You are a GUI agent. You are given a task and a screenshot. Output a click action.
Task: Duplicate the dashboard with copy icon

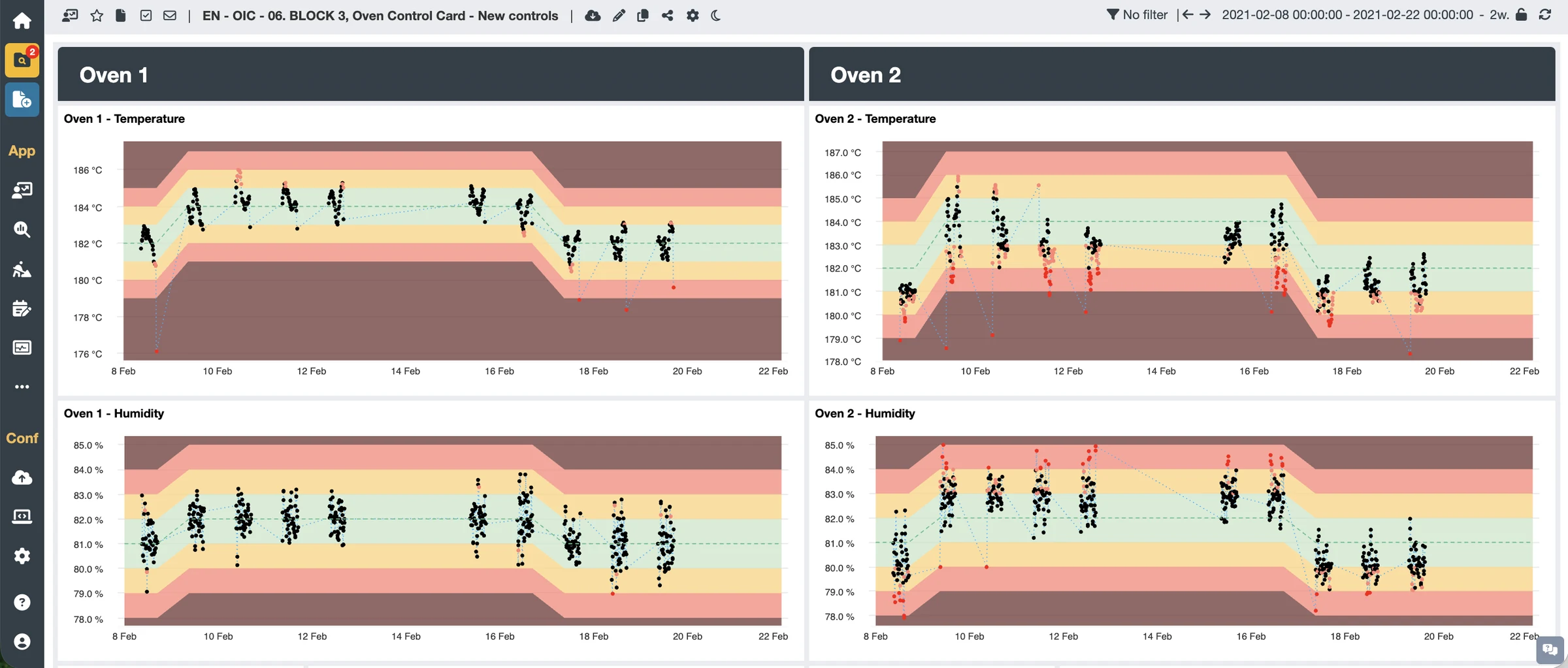coord(643,15)
